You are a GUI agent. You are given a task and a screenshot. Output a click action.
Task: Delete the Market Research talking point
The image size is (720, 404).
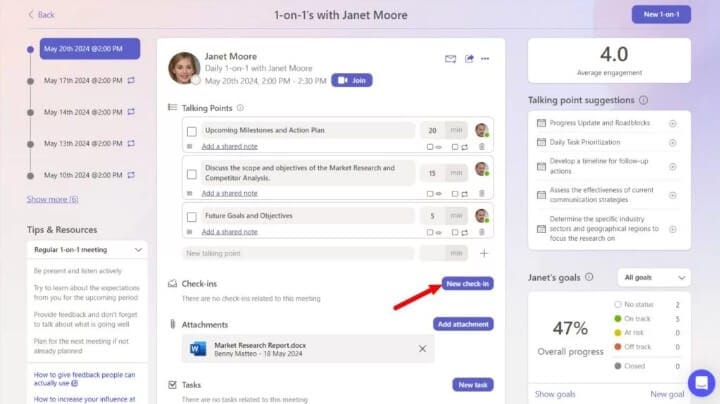point(482,193)
